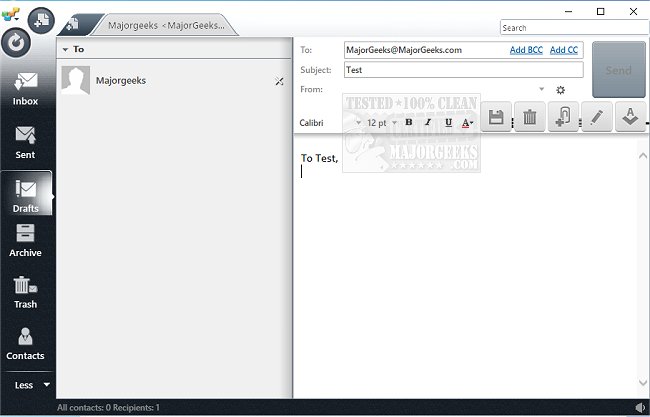Click the Search box

(575, 28)
